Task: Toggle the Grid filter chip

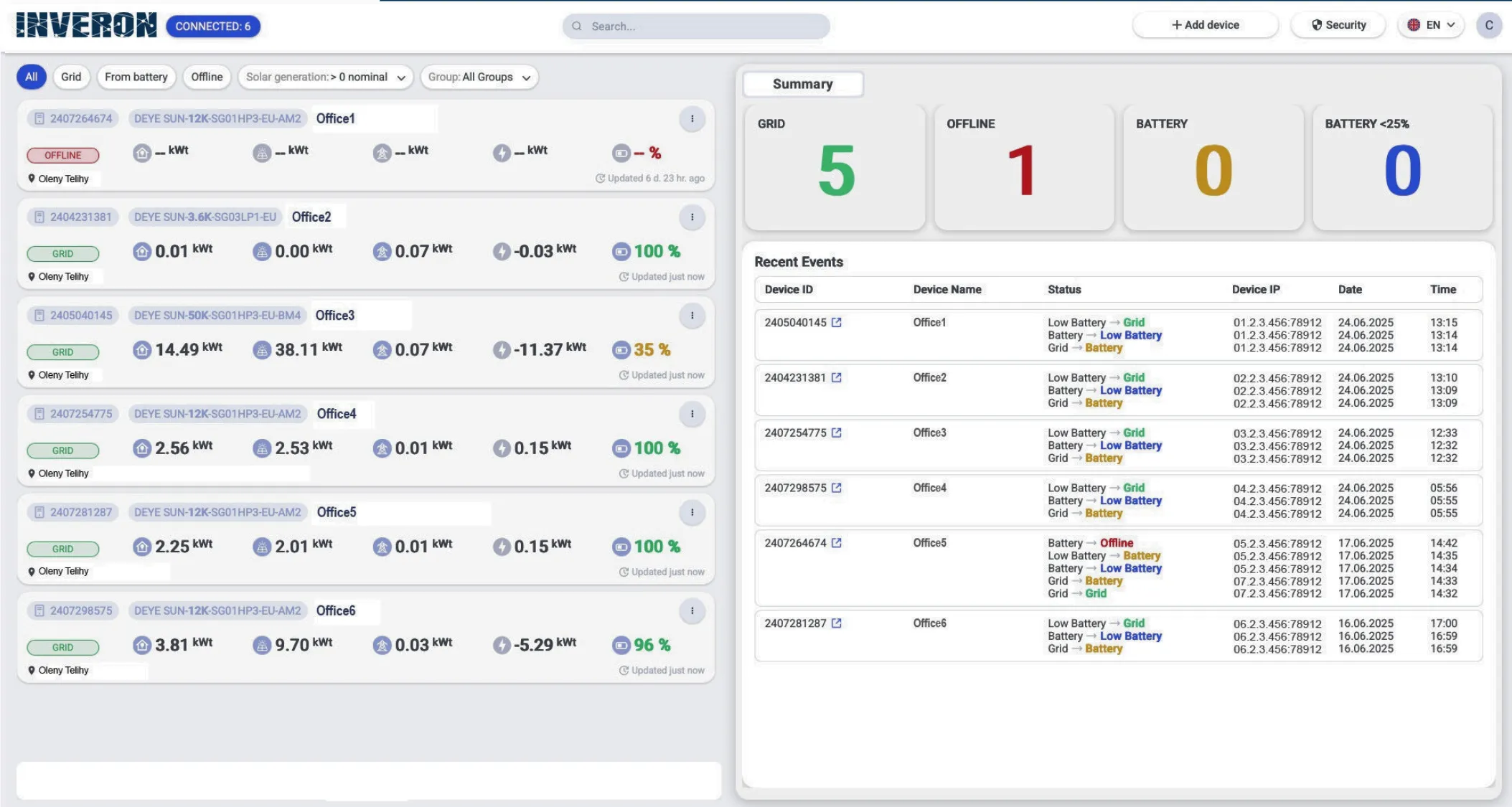Action: [x=71, y=77]
